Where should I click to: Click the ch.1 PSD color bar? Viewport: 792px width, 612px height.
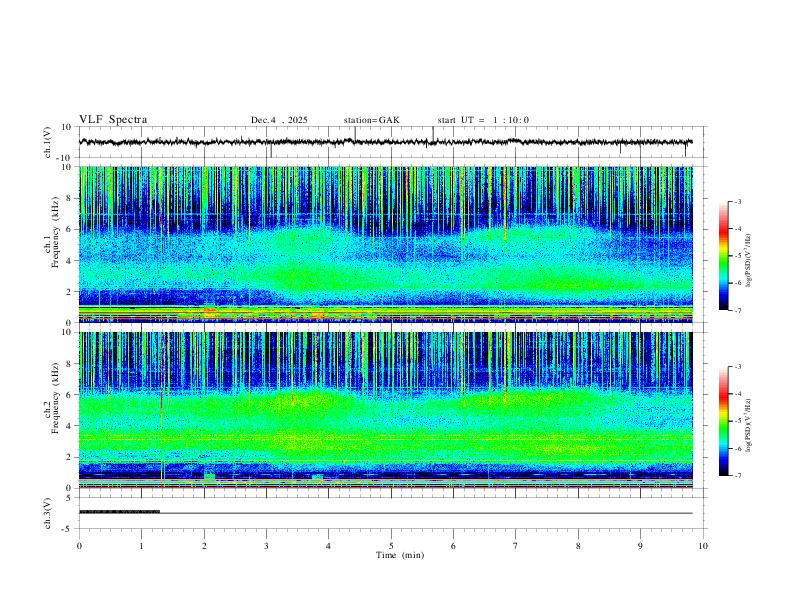[x=723, y=256]
